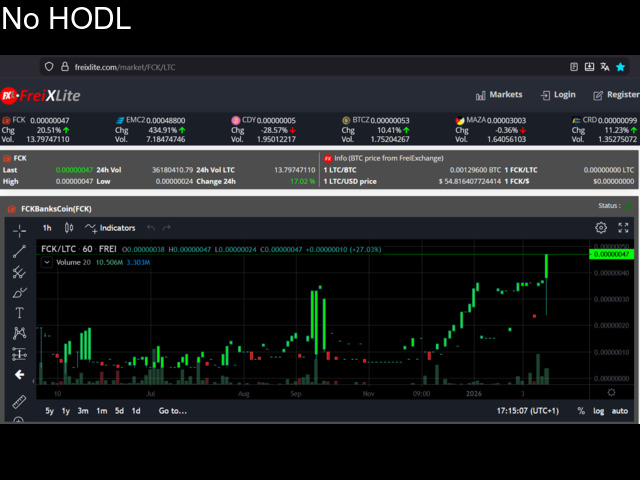Image resolution: width=640 pixels, height=480 pixels.
Task: Redo the last chart action
Action: pyautogui.click(x=167, y=228)
